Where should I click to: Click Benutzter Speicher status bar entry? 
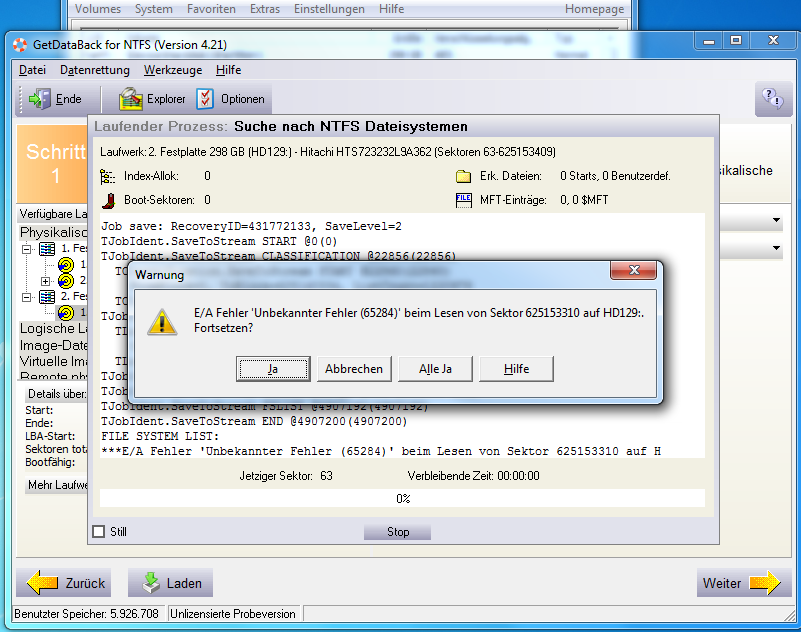(86, 614)
